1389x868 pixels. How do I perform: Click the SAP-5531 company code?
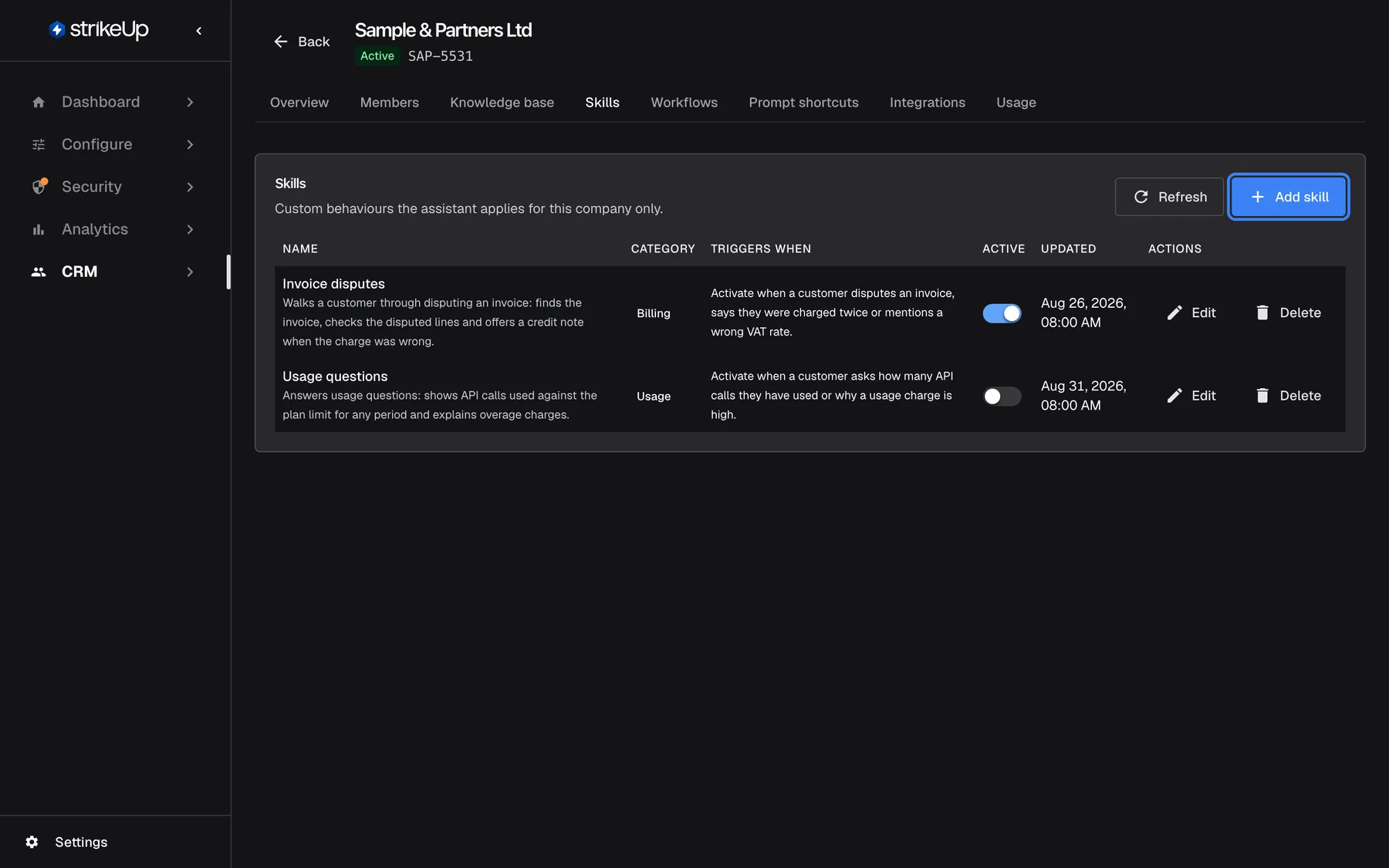tap(441, 56)
